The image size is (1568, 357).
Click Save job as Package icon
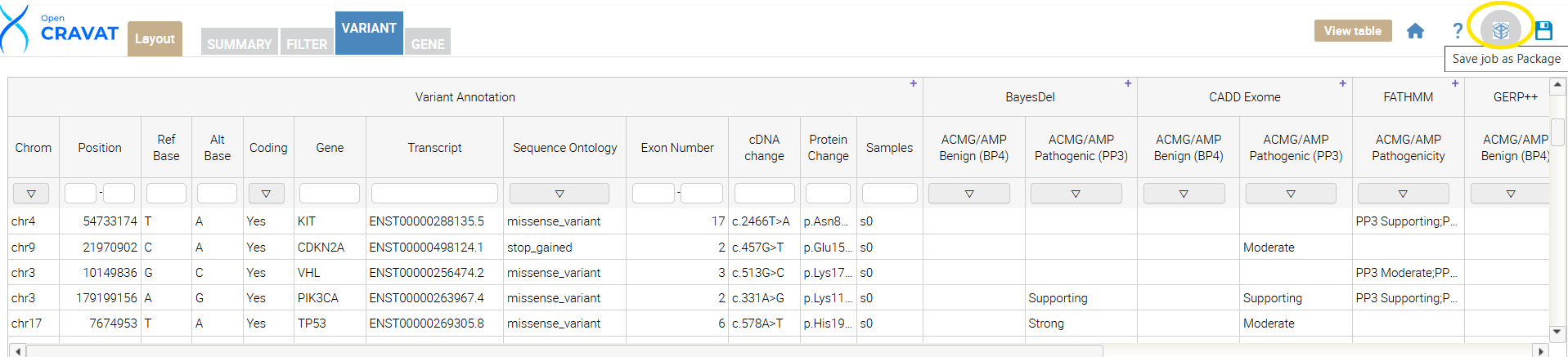click(1500, 31)
